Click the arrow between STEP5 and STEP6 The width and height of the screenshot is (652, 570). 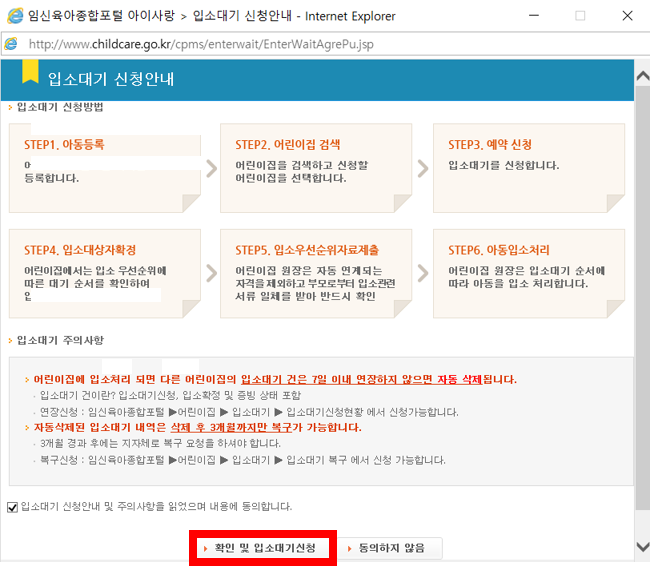point(423,274)
